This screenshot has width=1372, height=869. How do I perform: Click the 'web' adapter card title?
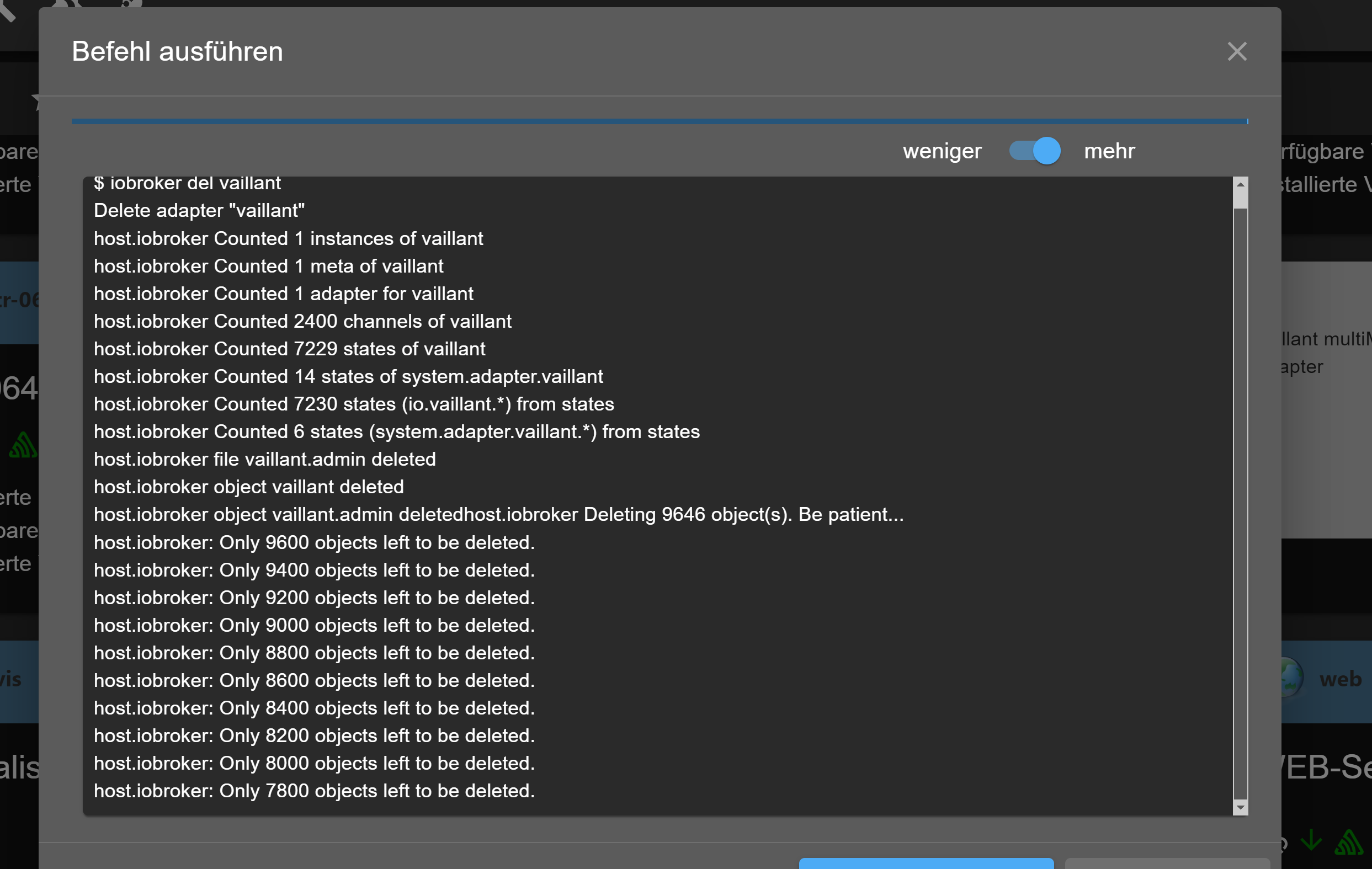1340,679
